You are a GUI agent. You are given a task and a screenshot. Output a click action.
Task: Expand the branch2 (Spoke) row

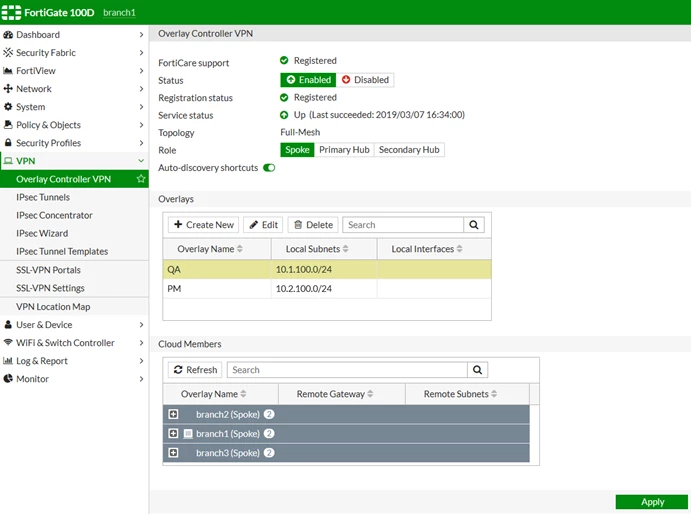point(174,414)
